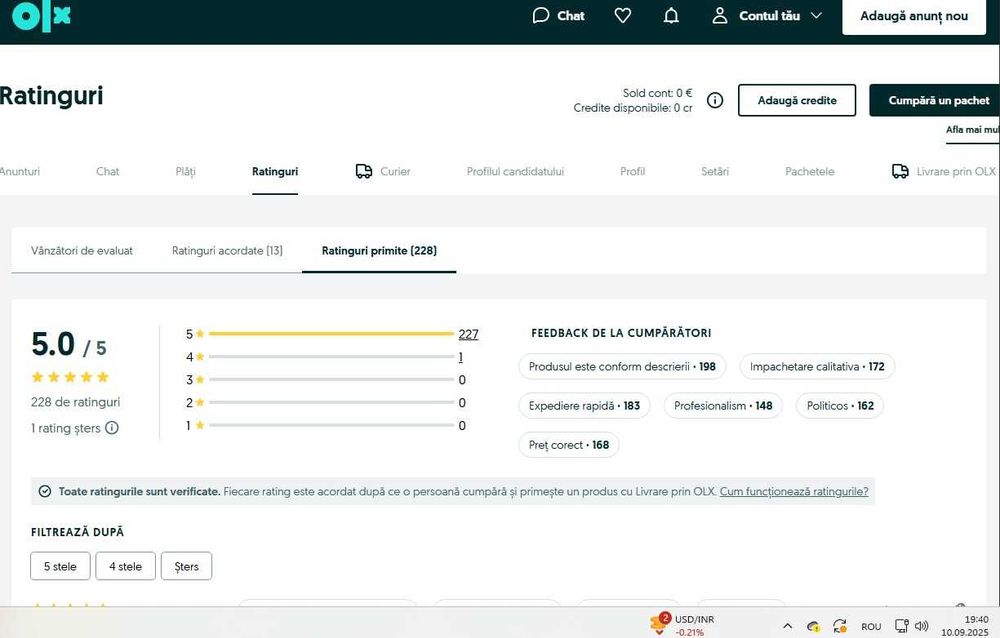Show hidden tray icons chevron
1000x638 pixels.
[788, 626]
